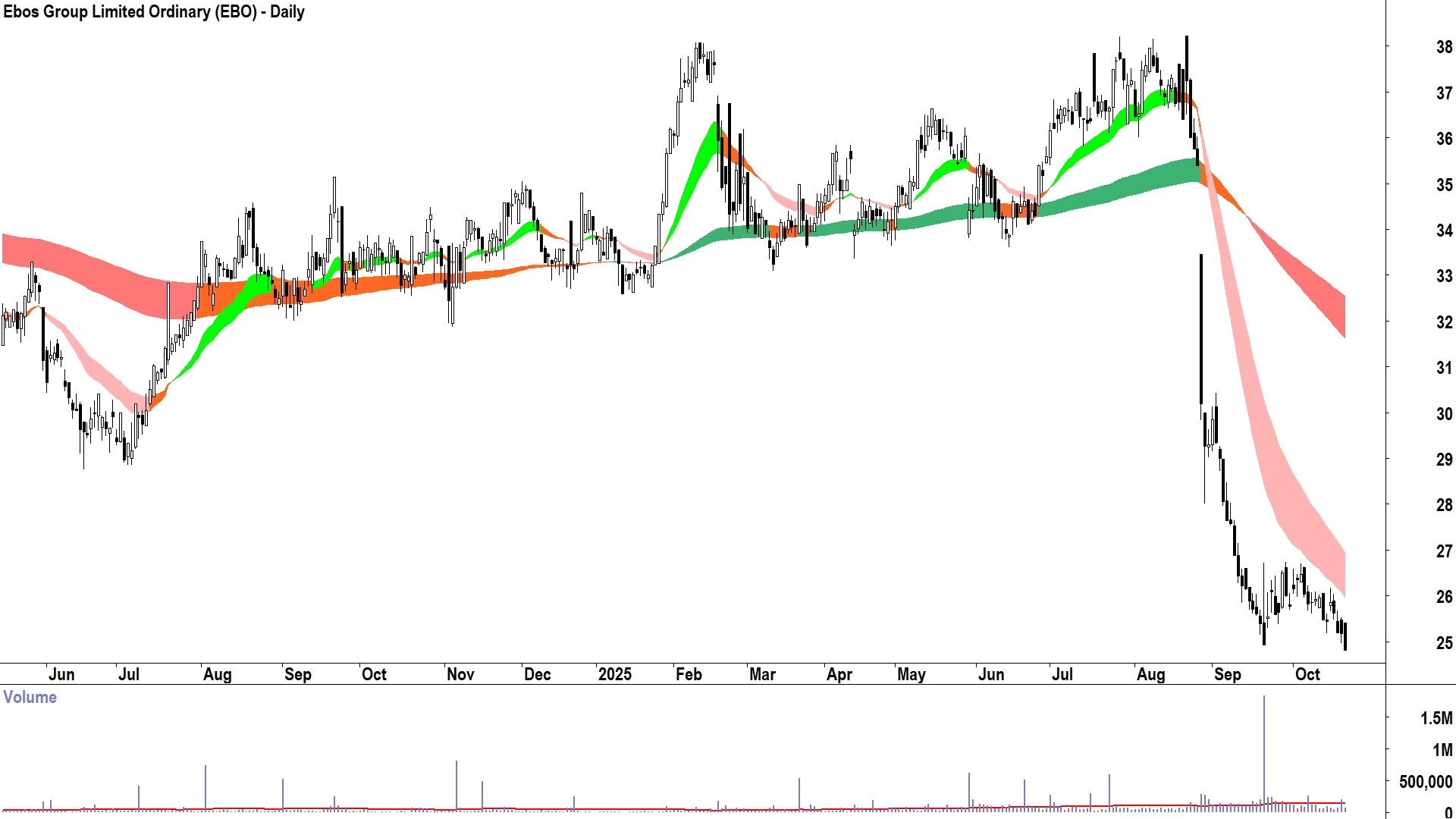
Task: Click the May label on the time axis
Action: [x=911, y=674]
